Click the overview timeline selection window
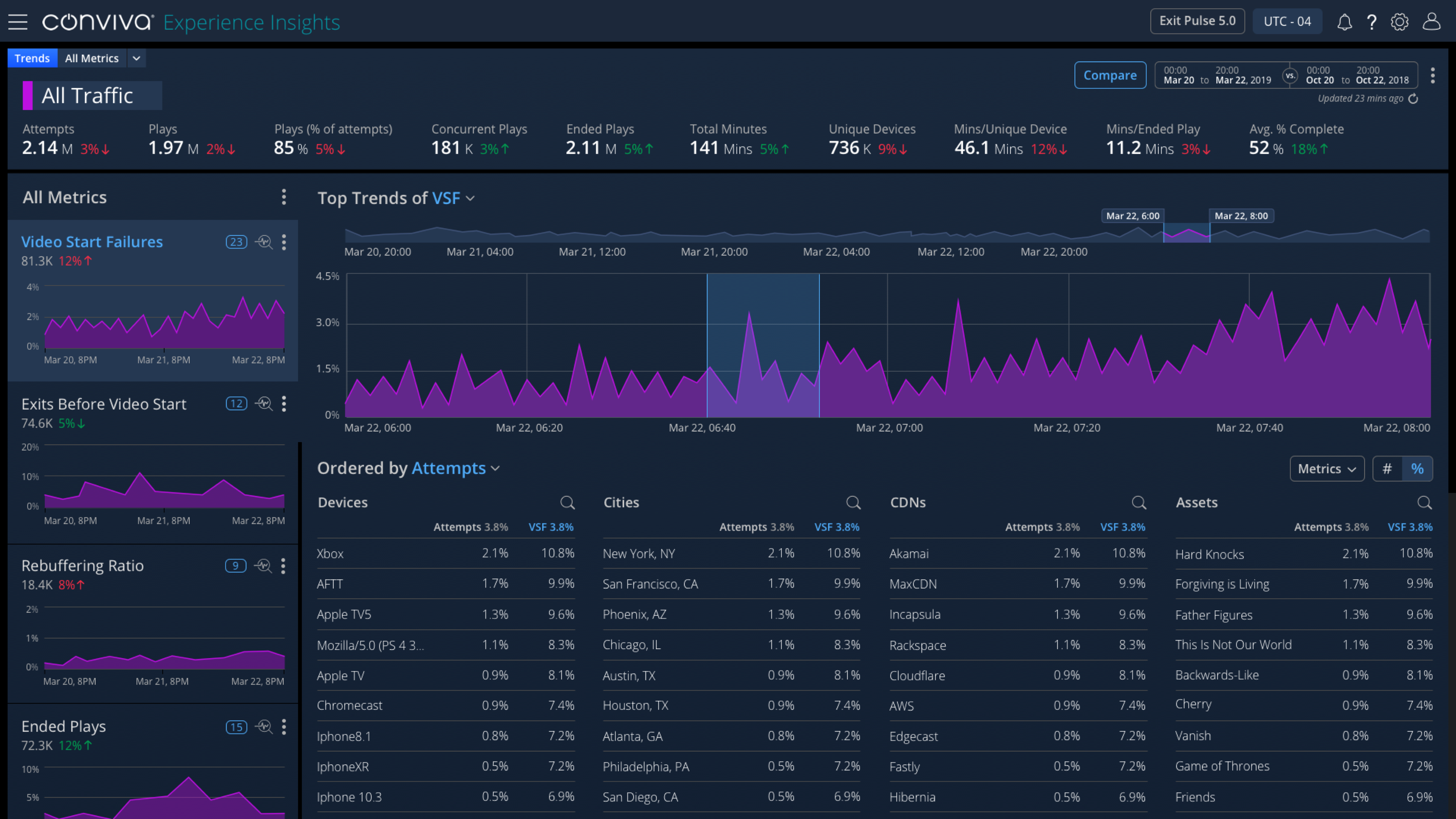 (x=1186, y=233)
